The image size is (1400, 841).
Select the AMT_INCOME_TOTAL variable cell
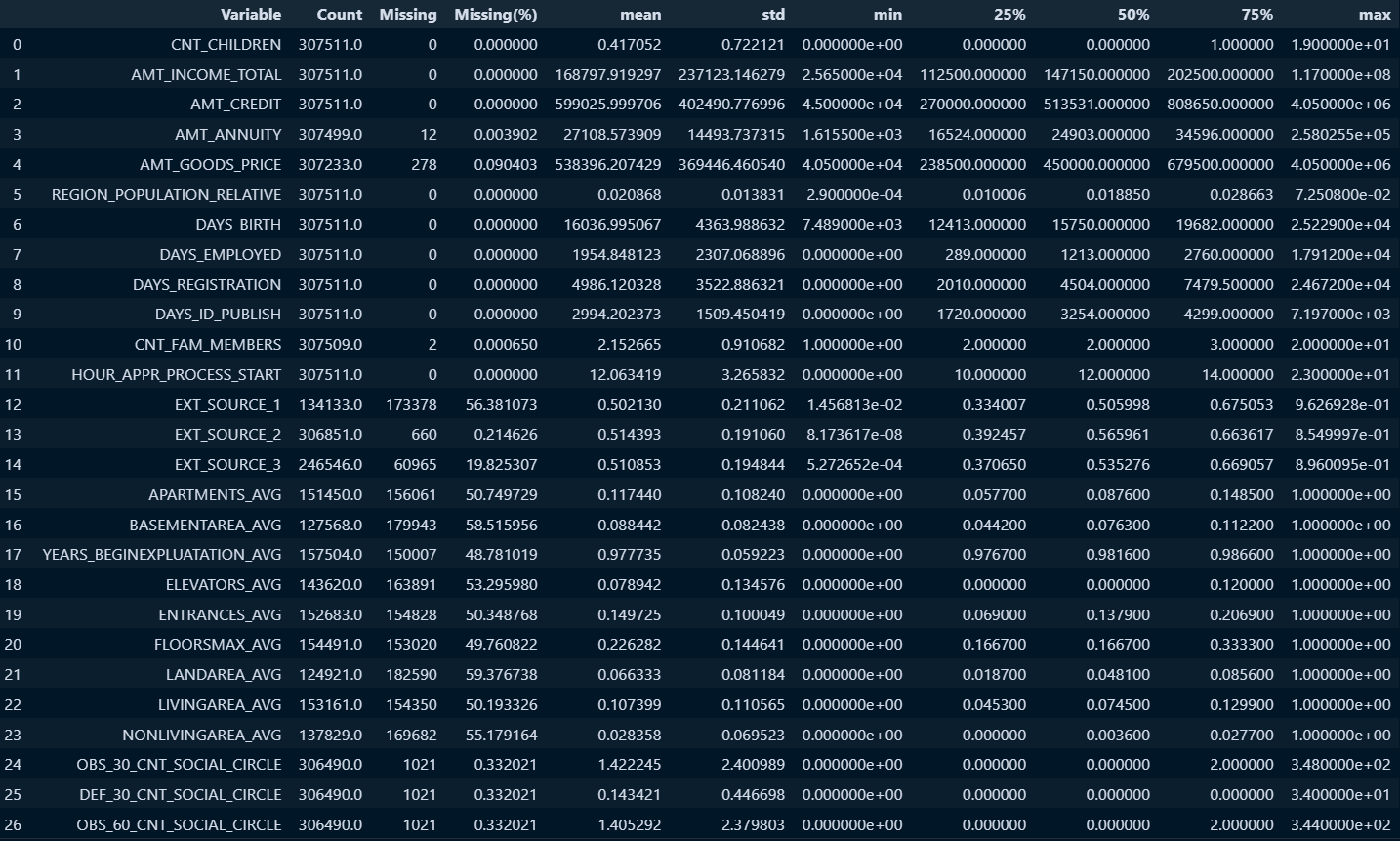(206, 75)
